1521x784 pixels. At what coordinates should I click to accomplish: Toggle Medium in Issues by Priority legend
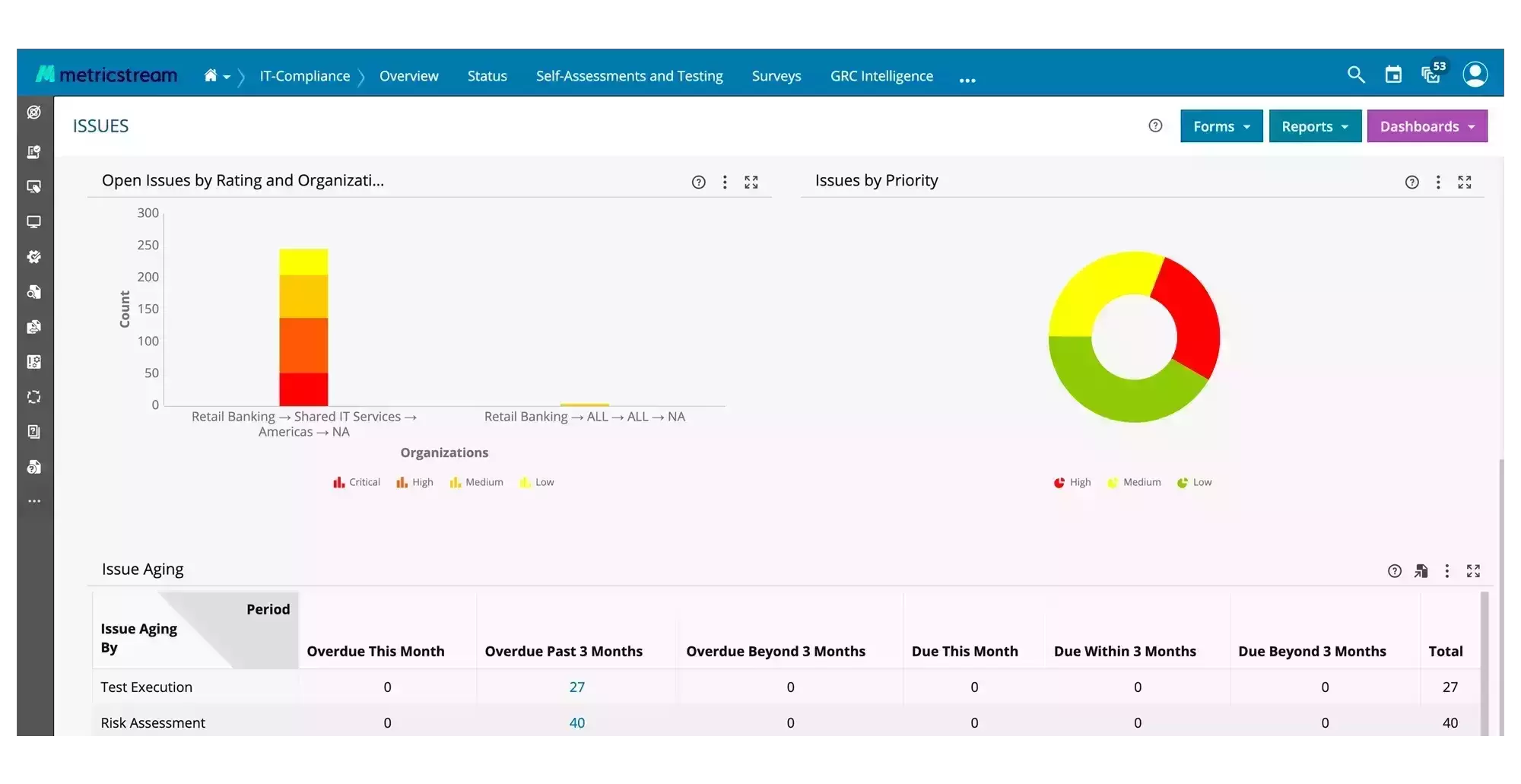coord(1134,482)
